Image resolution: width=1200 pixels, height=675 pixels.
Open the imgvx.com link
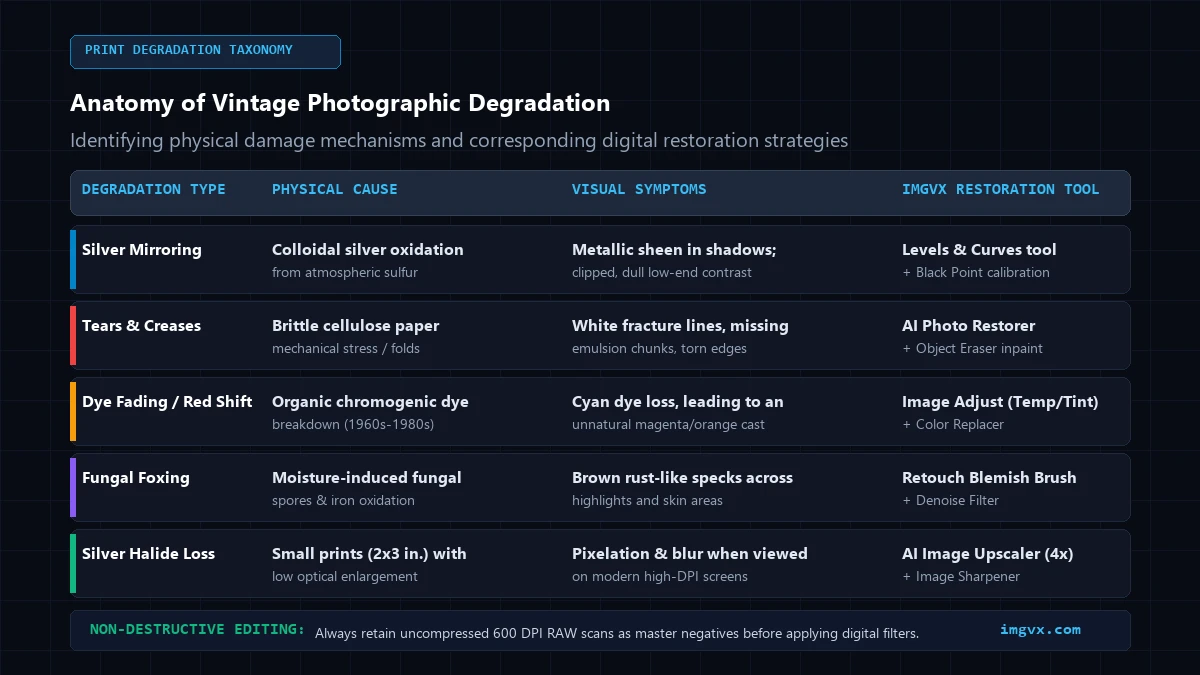click(1040, 630)
